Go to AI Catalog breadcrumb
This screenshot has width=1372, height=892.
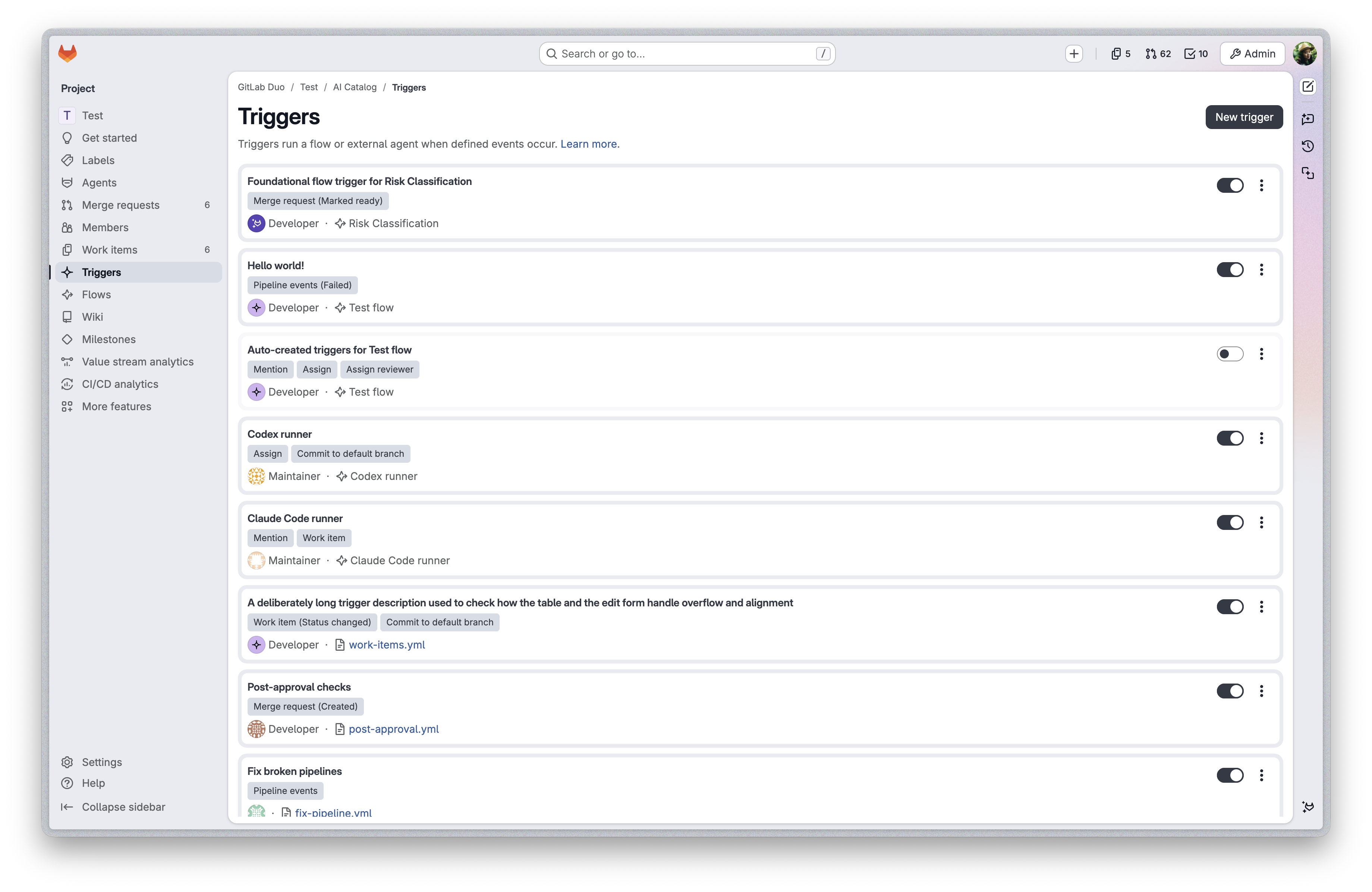coord(355,87)
